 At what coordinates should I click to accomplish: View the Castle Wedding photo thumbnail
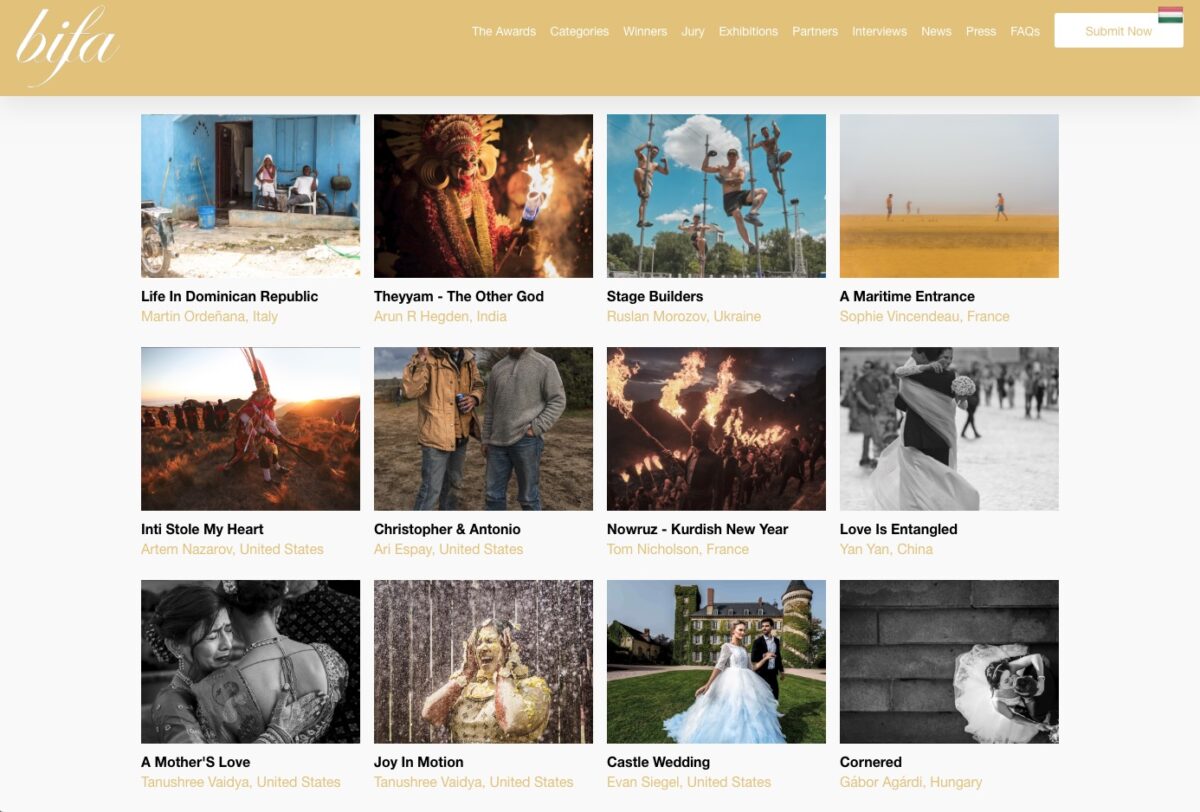[716, 661]
